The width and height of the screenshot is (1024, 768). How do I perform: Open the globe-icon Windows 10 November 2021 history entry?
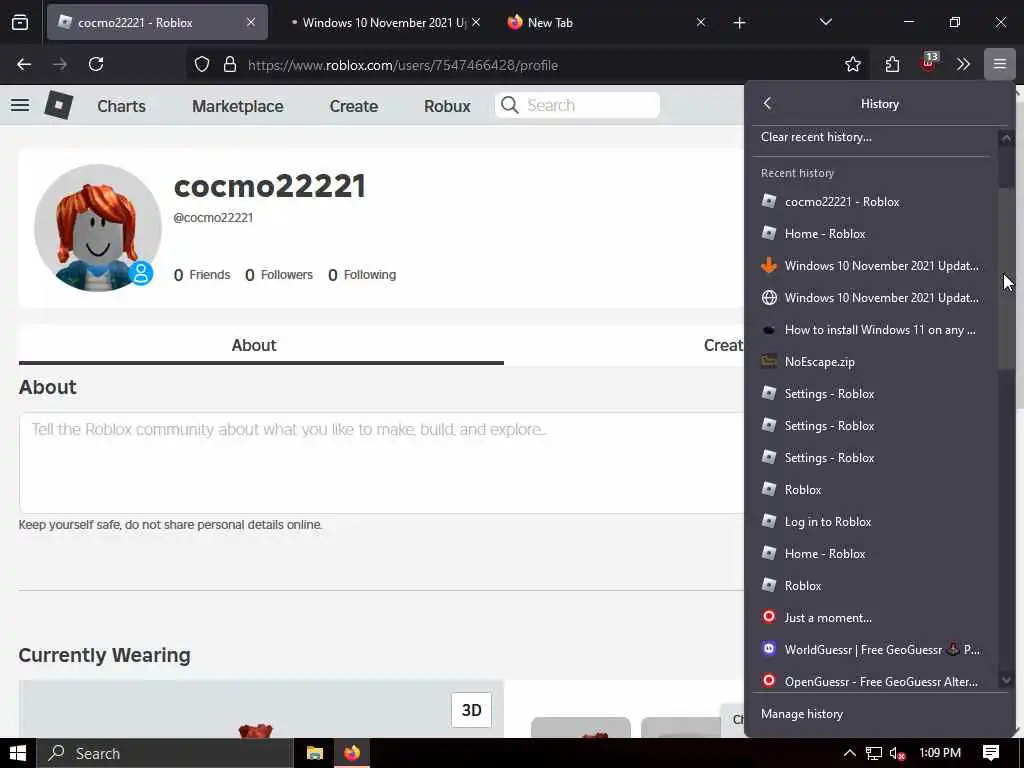pos(873,298)
